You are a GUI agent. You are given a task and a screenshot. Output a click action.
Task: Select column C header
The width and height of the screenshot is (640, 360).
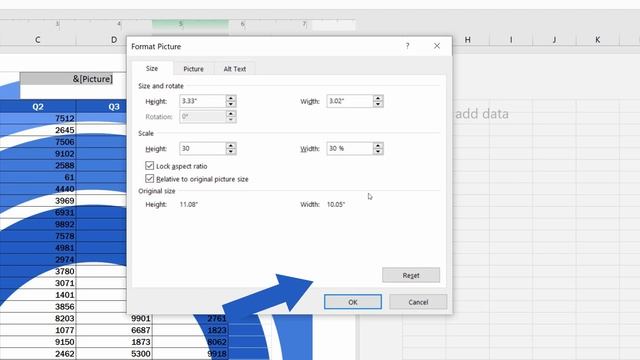pyautogui.click(x=38, y=40)
